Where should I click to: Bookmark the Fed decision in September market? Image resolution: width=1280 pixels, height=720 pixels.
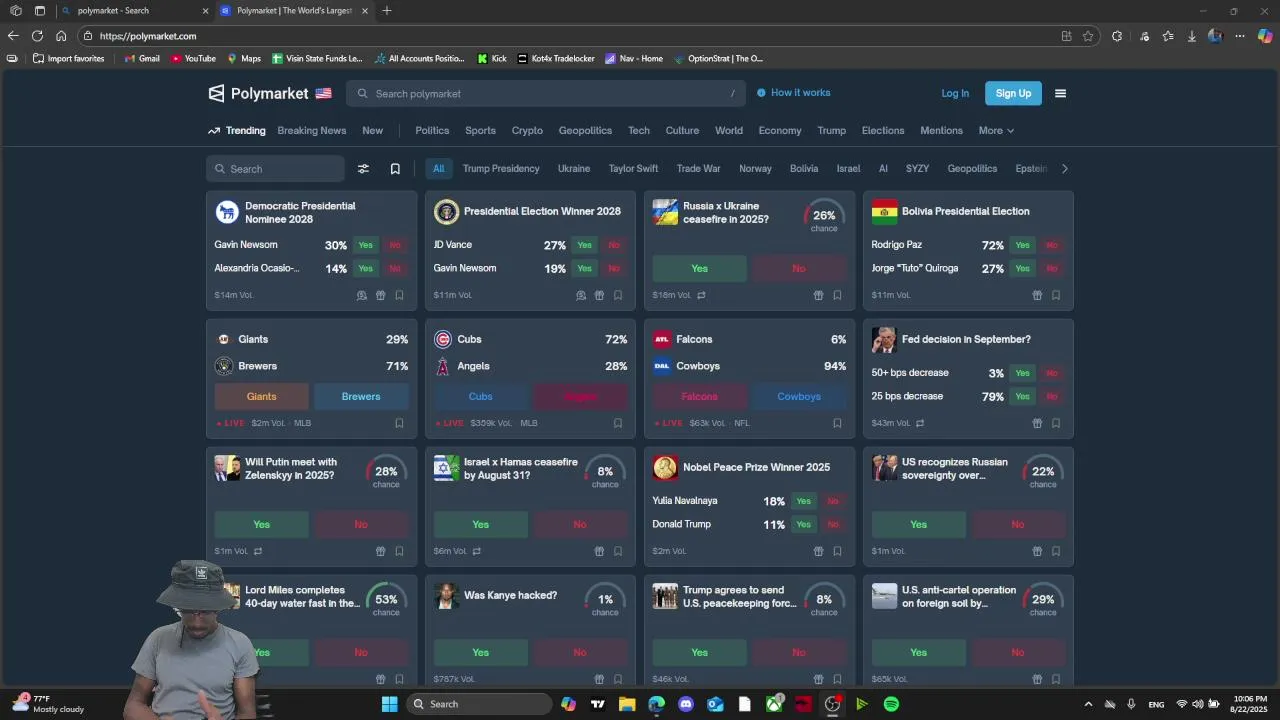[x=1056, y=423]
